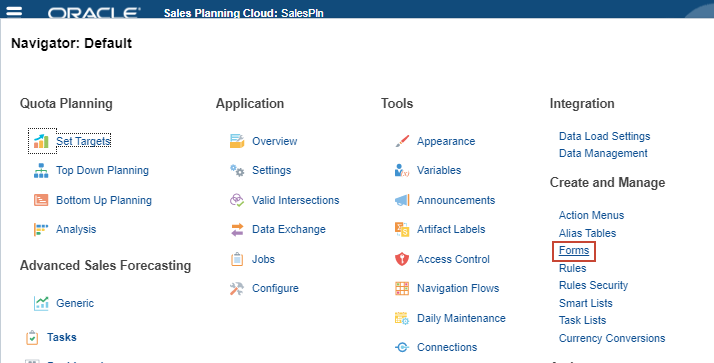Click the Top Down Planning hierarchy icon
The width and height of the screenshot is (714, 363).
(41, 170)
